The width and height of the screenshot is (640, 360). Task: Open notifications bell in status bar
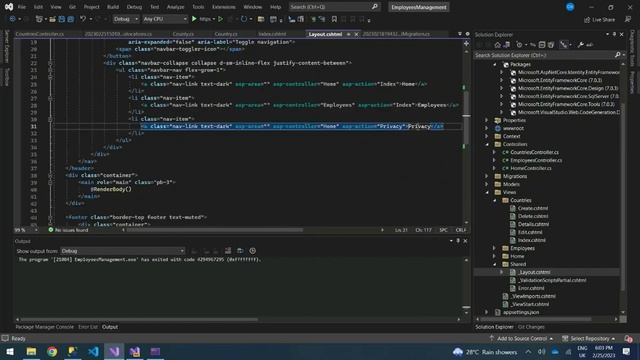(628, 338)
